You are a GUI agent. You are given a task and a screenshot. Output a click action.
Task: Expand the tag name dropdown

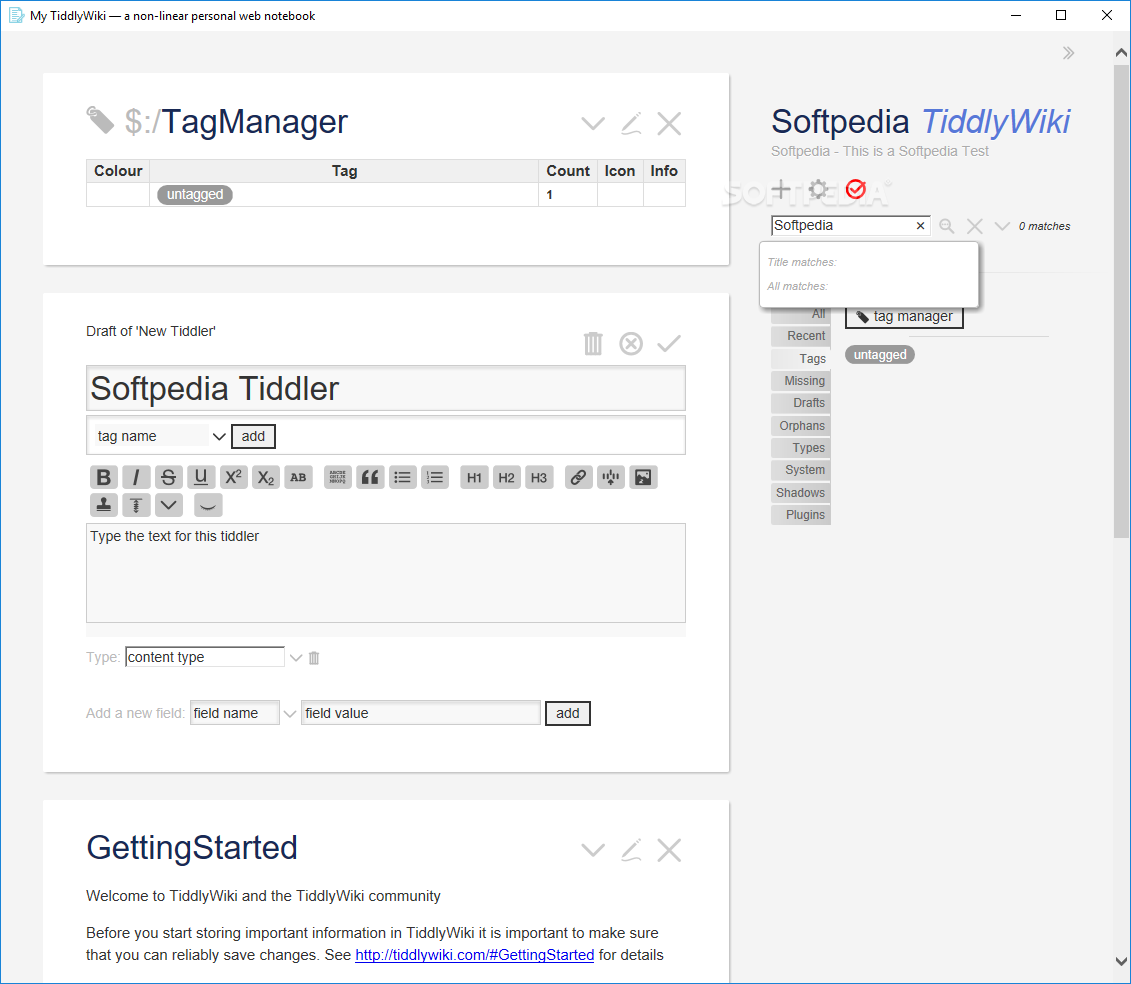pyautogui.click(x=219, y=436)
